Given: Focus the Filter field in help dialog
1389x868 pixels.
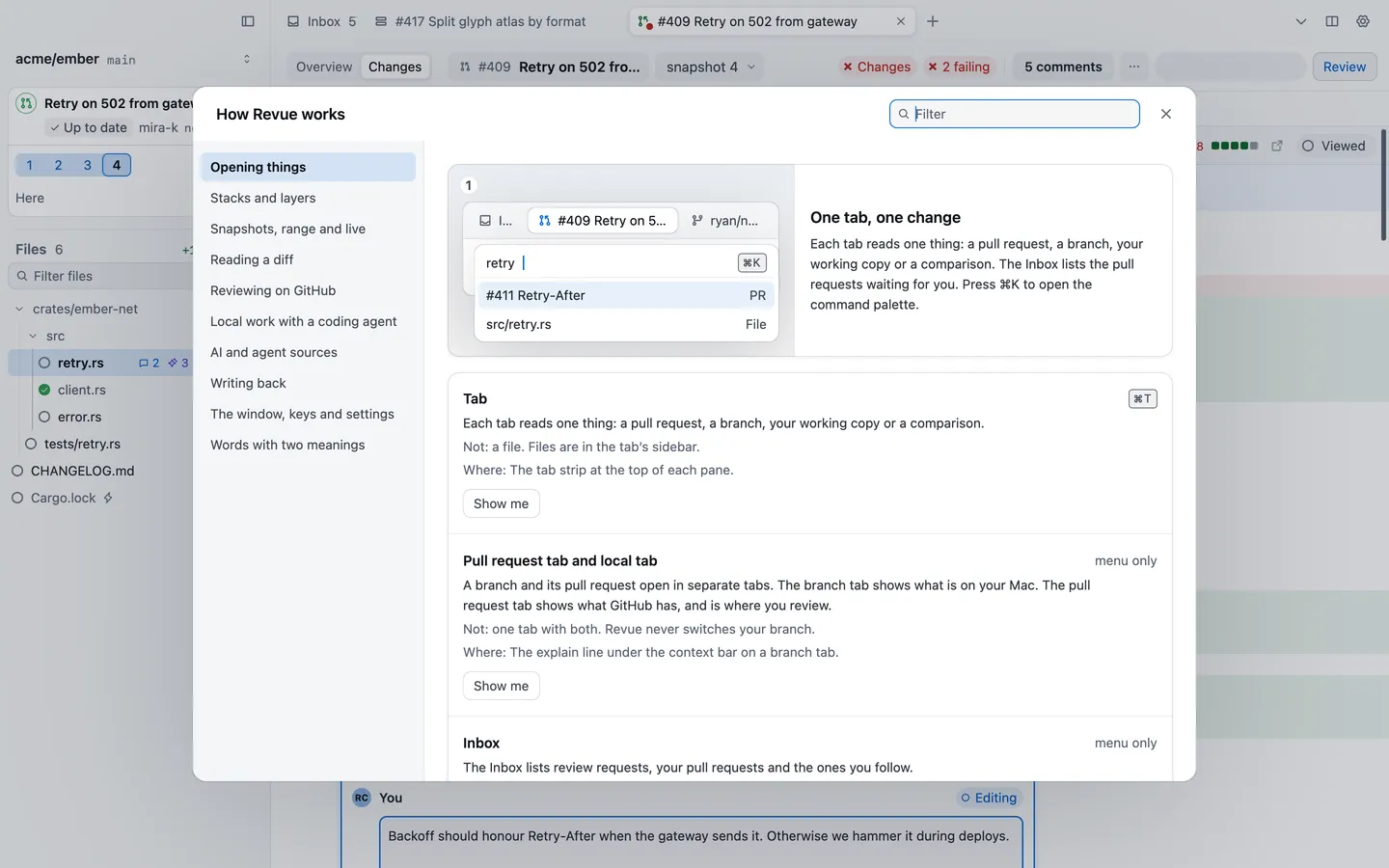Looking at the screenshot, I should click(x=1015, y=114).
